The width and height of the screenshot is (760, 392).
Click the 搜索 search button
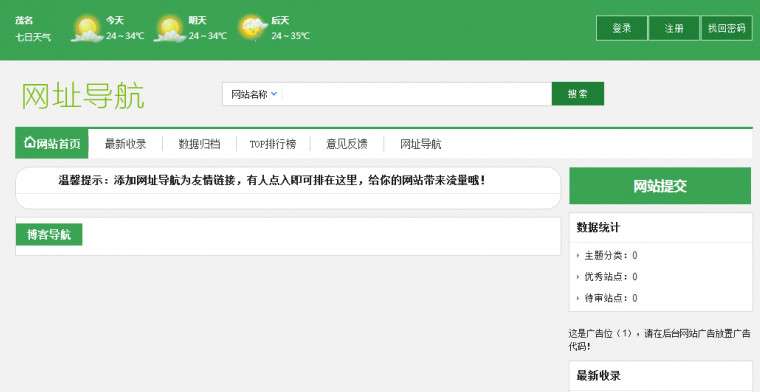coord(578,94)
